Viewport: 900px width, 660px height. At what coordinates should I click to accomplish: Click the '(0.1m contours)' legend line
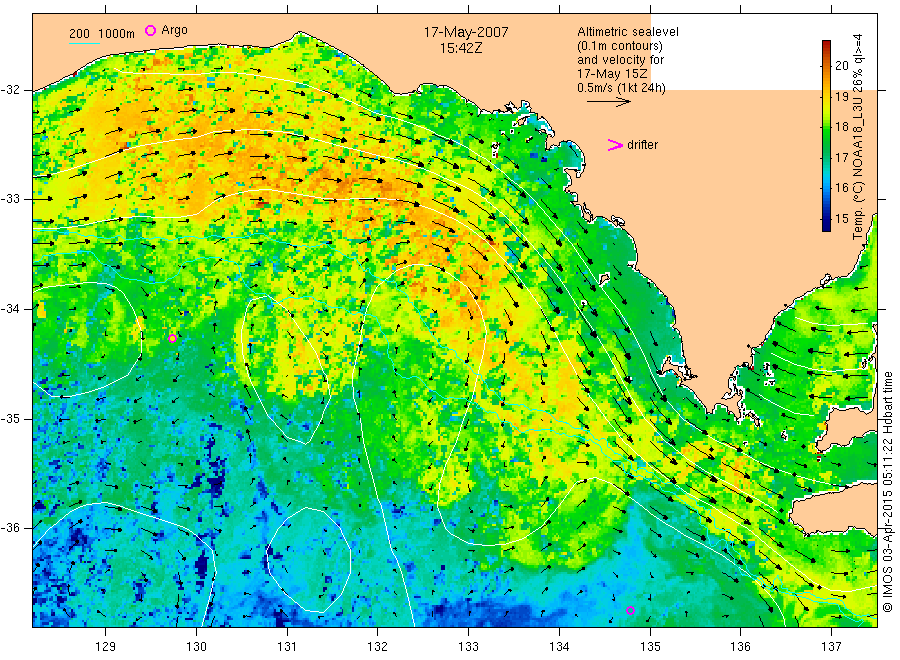click(619, 46)
